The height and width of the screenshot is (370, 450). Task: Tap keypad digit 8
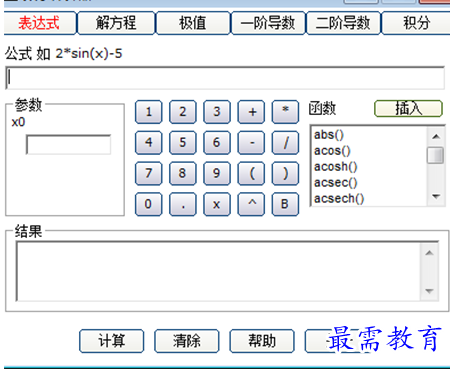pos(183,173)
